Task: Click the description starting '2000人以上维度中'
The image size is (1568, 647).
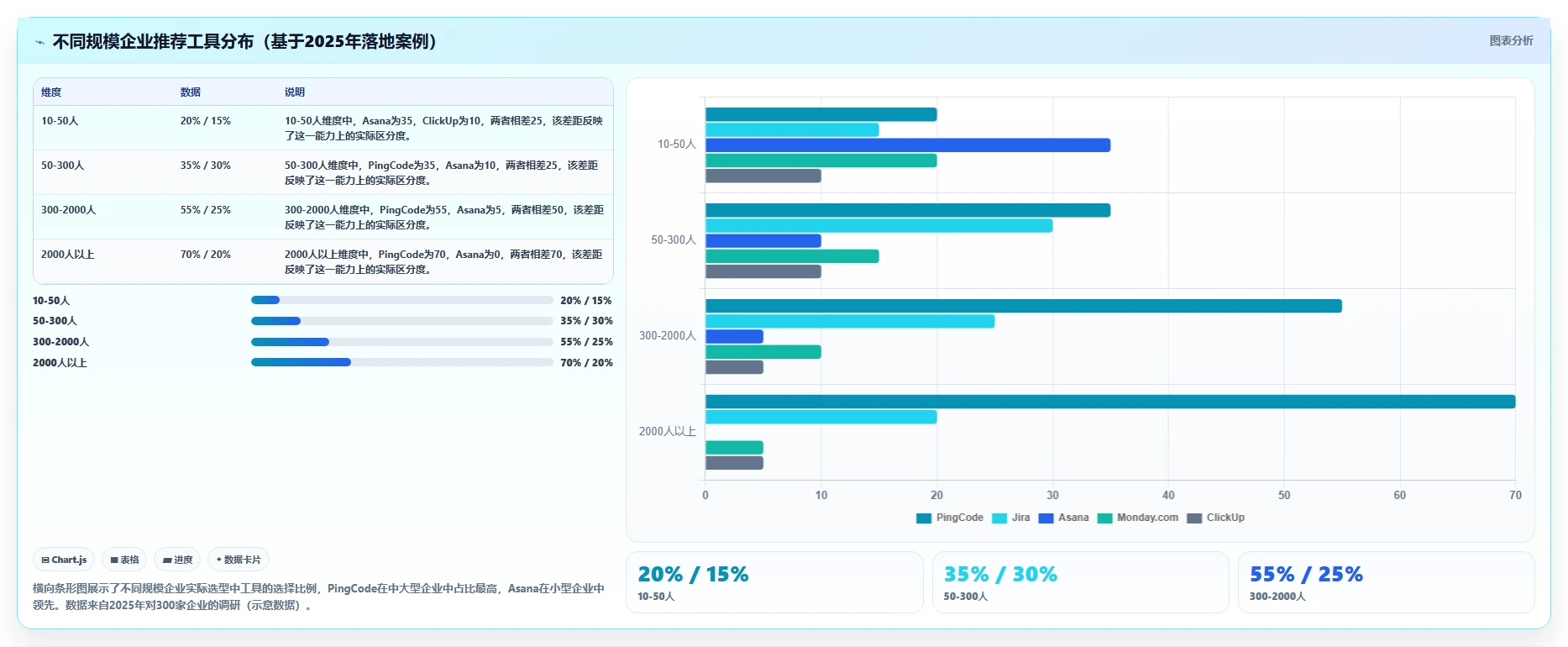Action: pyautogui.click(x=443, y=262)
